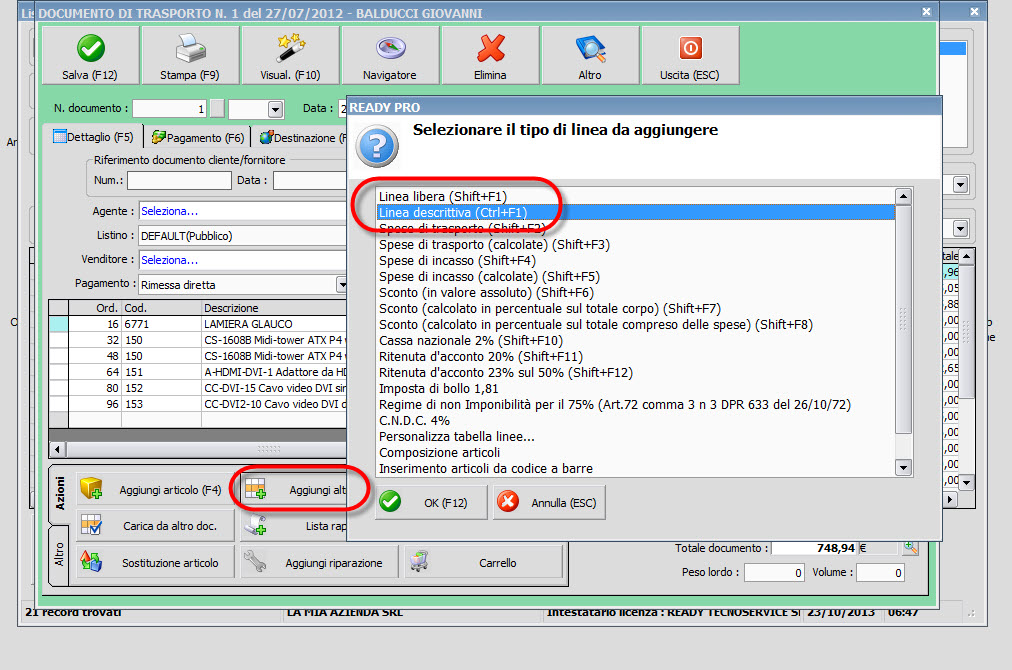Viewport: 1012px width, 670px height.
Task: Select Personalizza tabella linee... entry
Action: [x=636, y=436]
